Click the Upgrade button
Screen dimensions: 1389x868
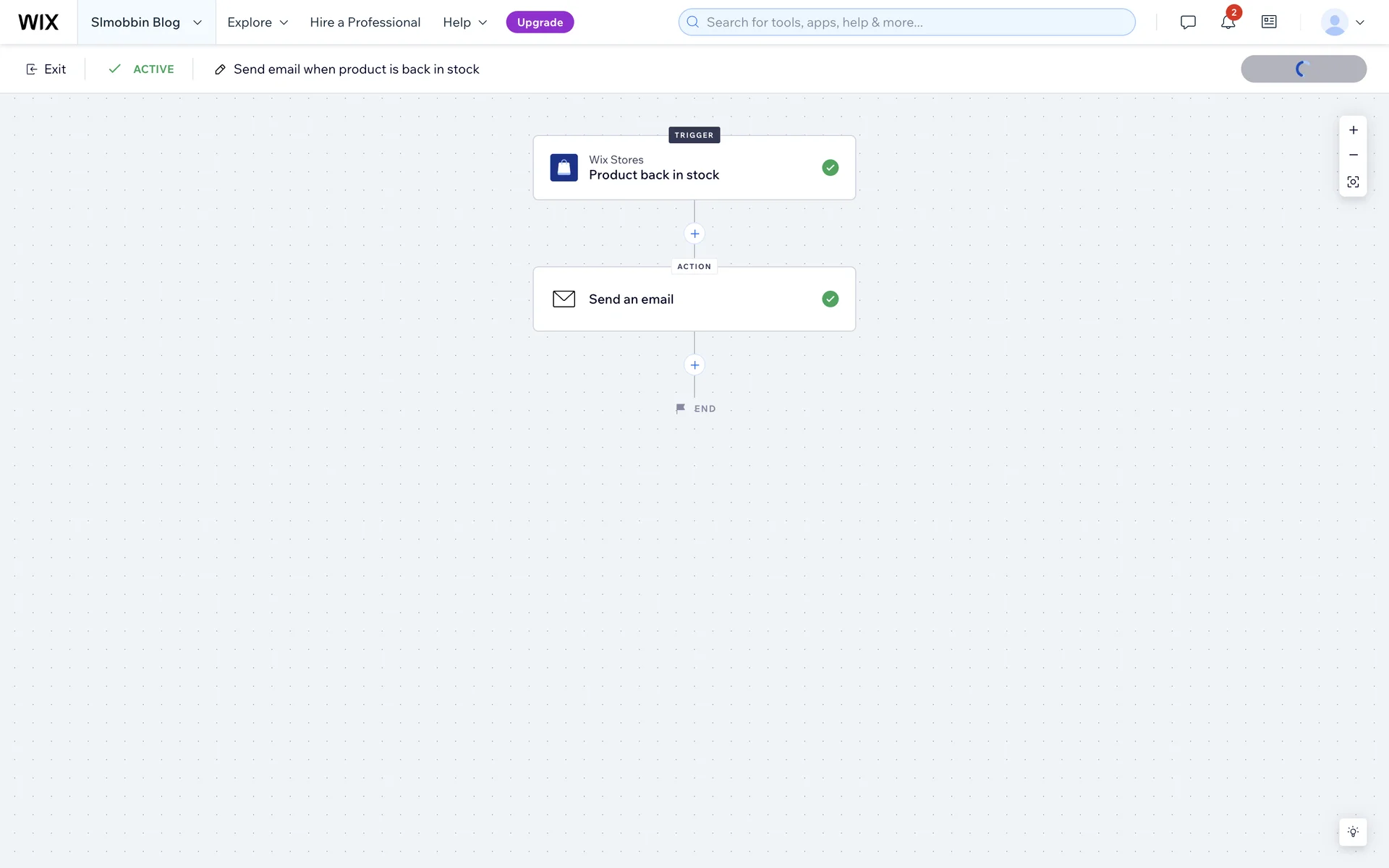click(x=540, y=22)
